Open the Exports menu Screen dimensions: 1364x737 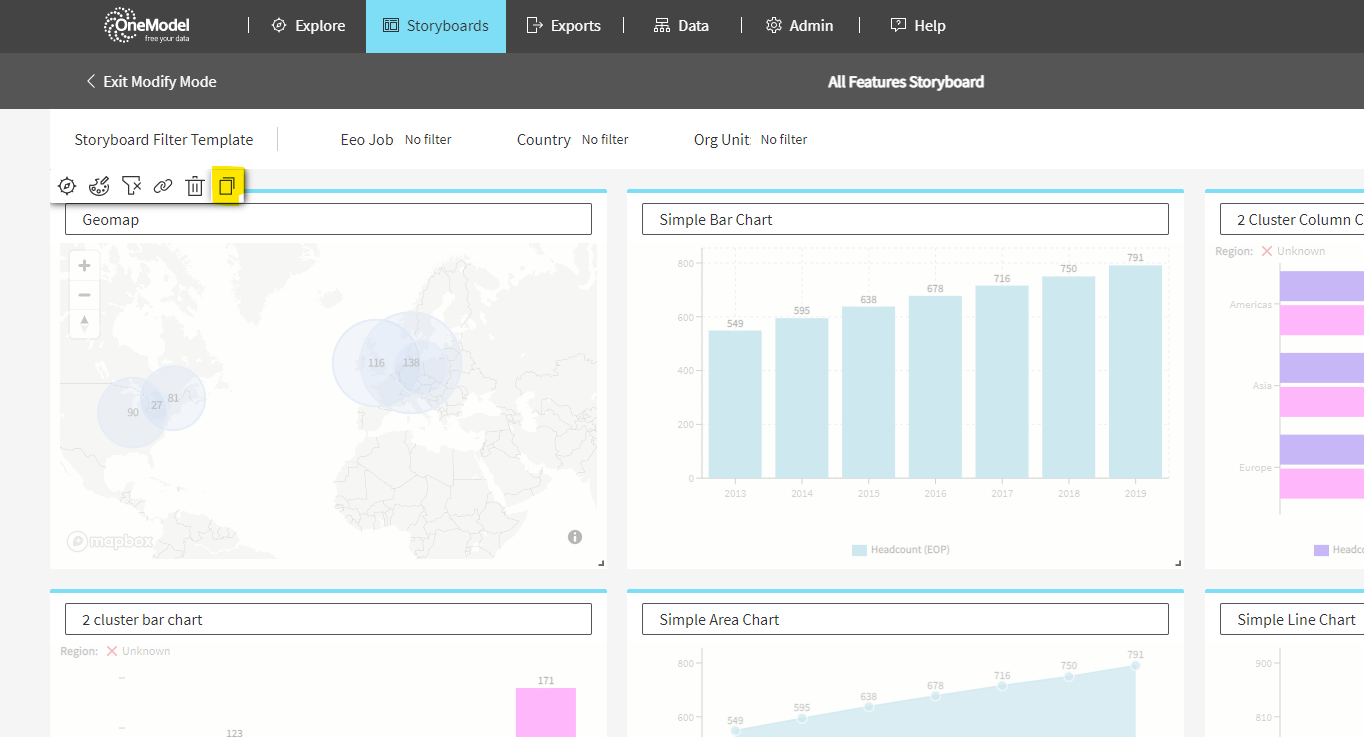(564, 26)
